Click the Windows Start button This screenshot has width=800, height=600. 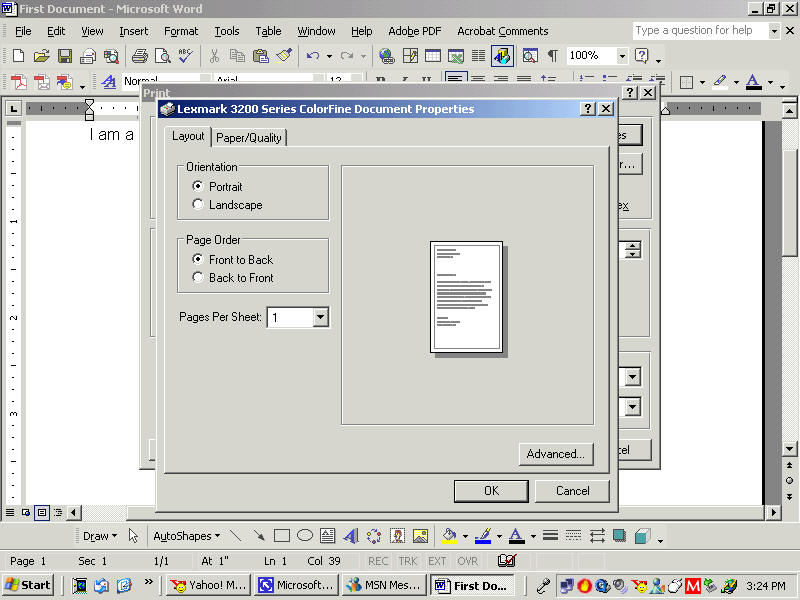tap(29, 585)
